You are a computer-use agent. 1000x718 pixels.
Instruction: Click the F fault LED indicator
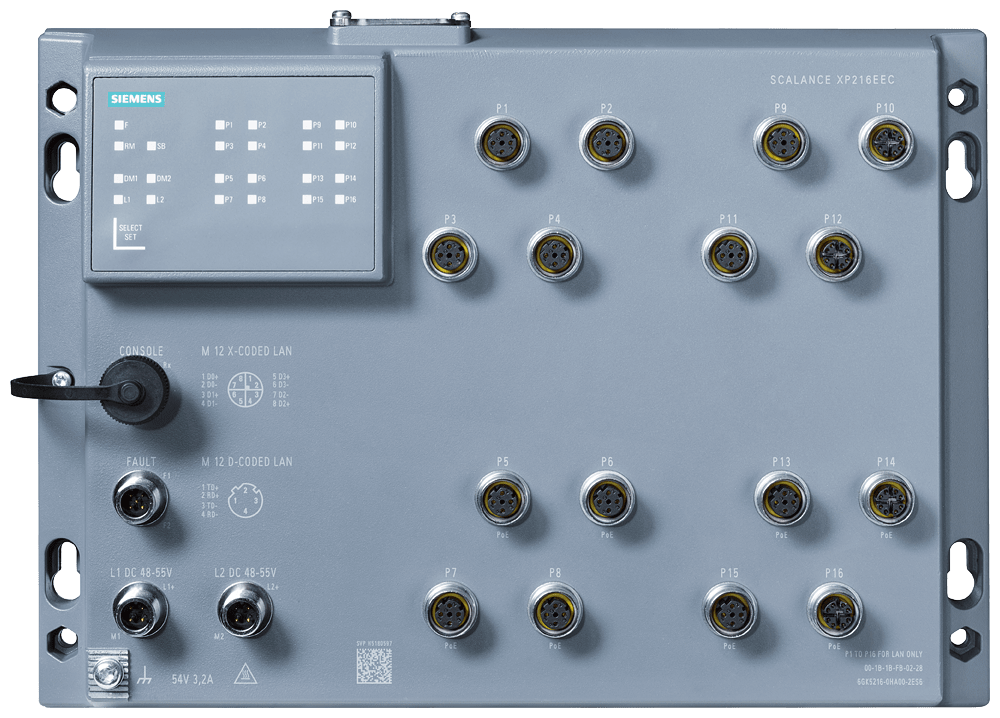(119, 125)
